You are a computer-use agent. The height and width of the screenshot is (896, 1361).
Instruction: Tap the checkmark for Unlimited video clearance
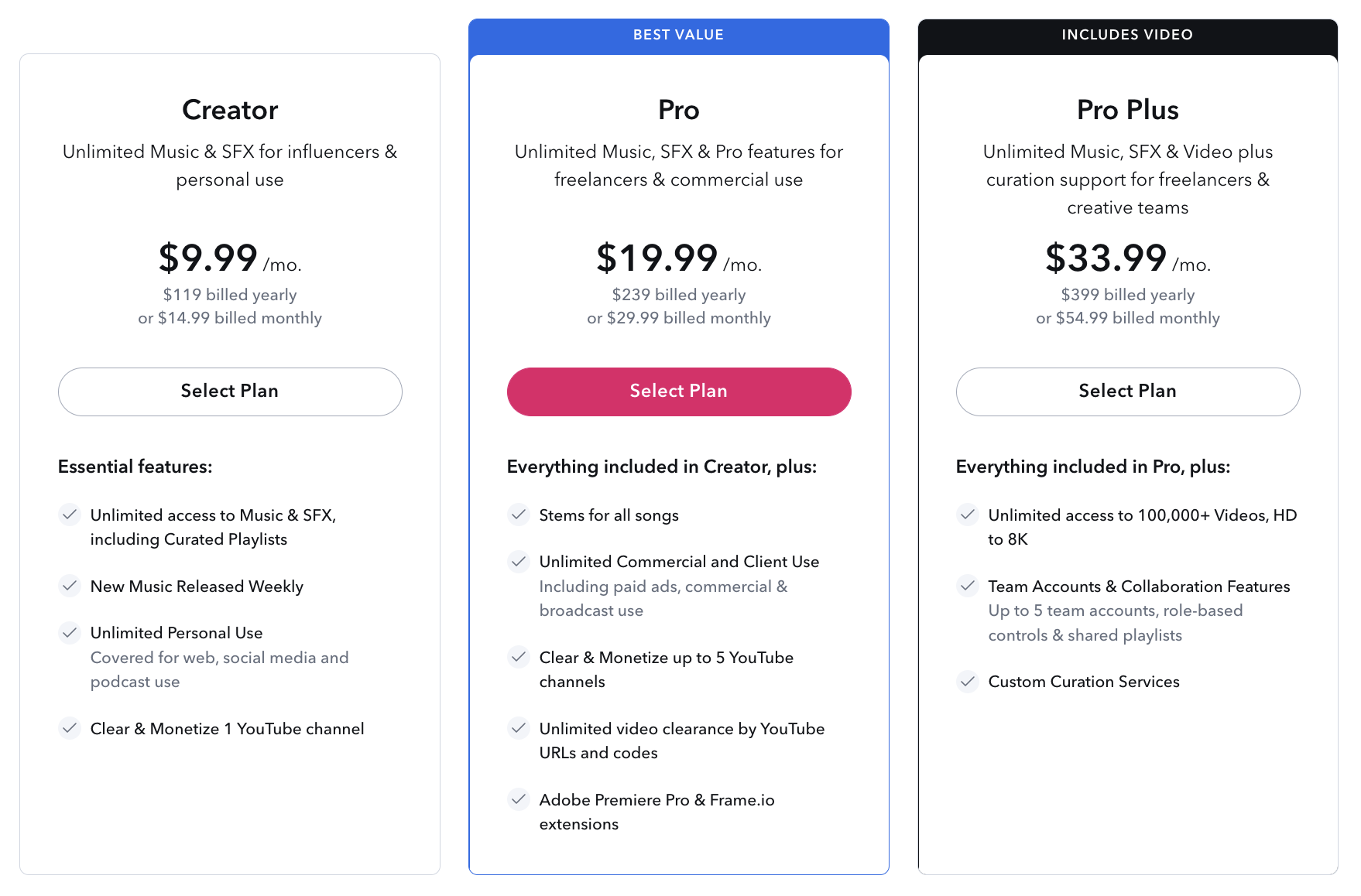[519, 728]
